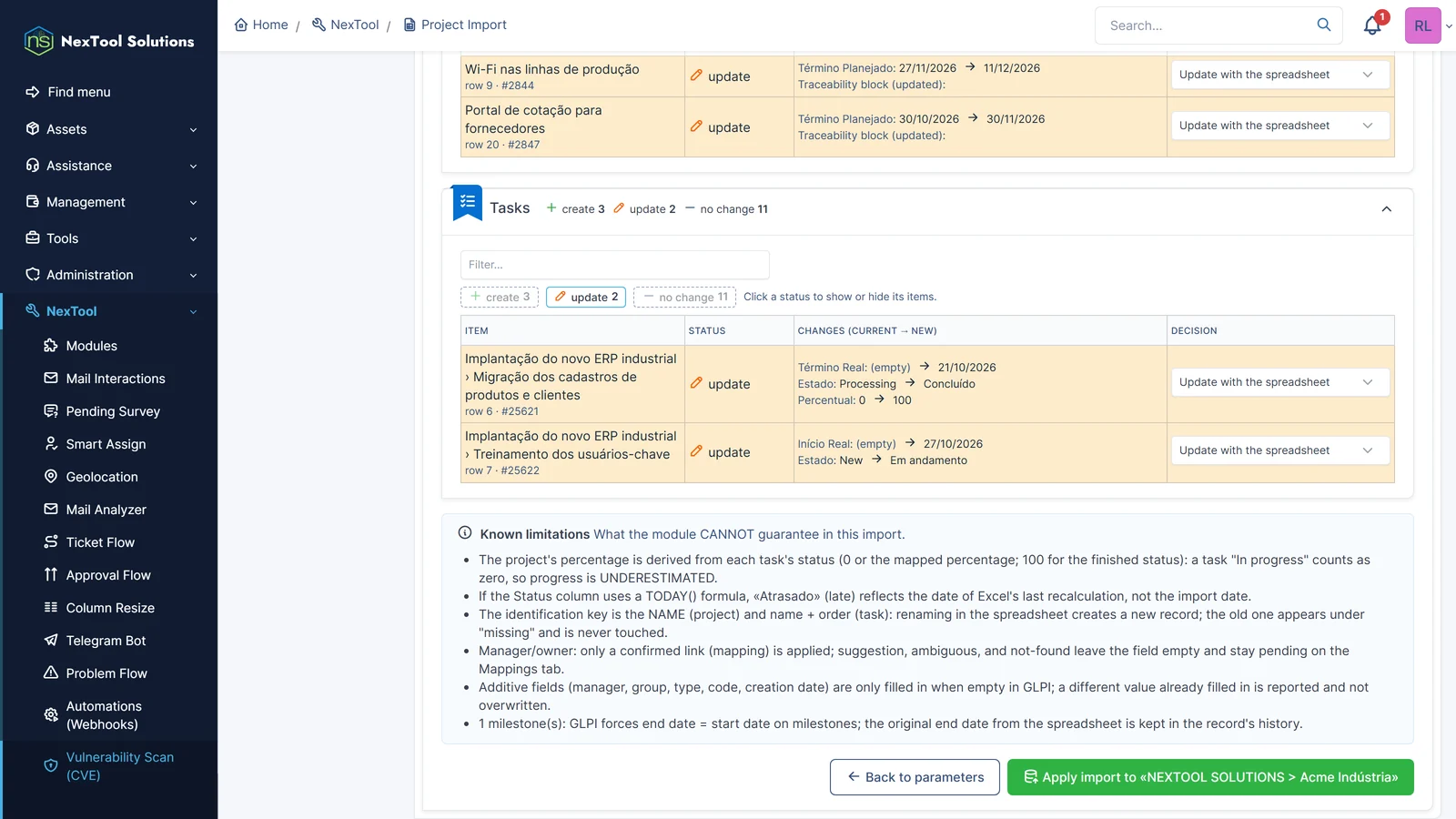This screenshot has height=819, width=1456.
Task: Click the Tasks checklist icon
Action: point(468,204)
